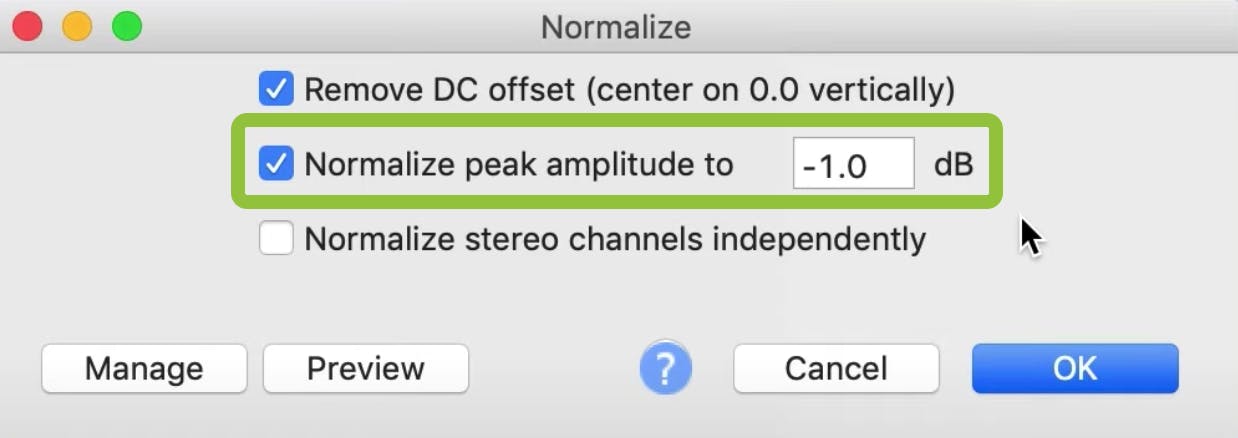Screen dimensions: 1238x438
Task: Cancel the Normalize effect
Action: coord(836,369)
